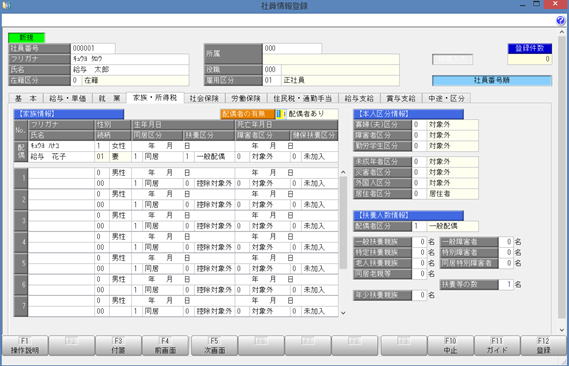Click the 氏名 field 給与 太郎
569x366 pixels.
tap(130, 69)
